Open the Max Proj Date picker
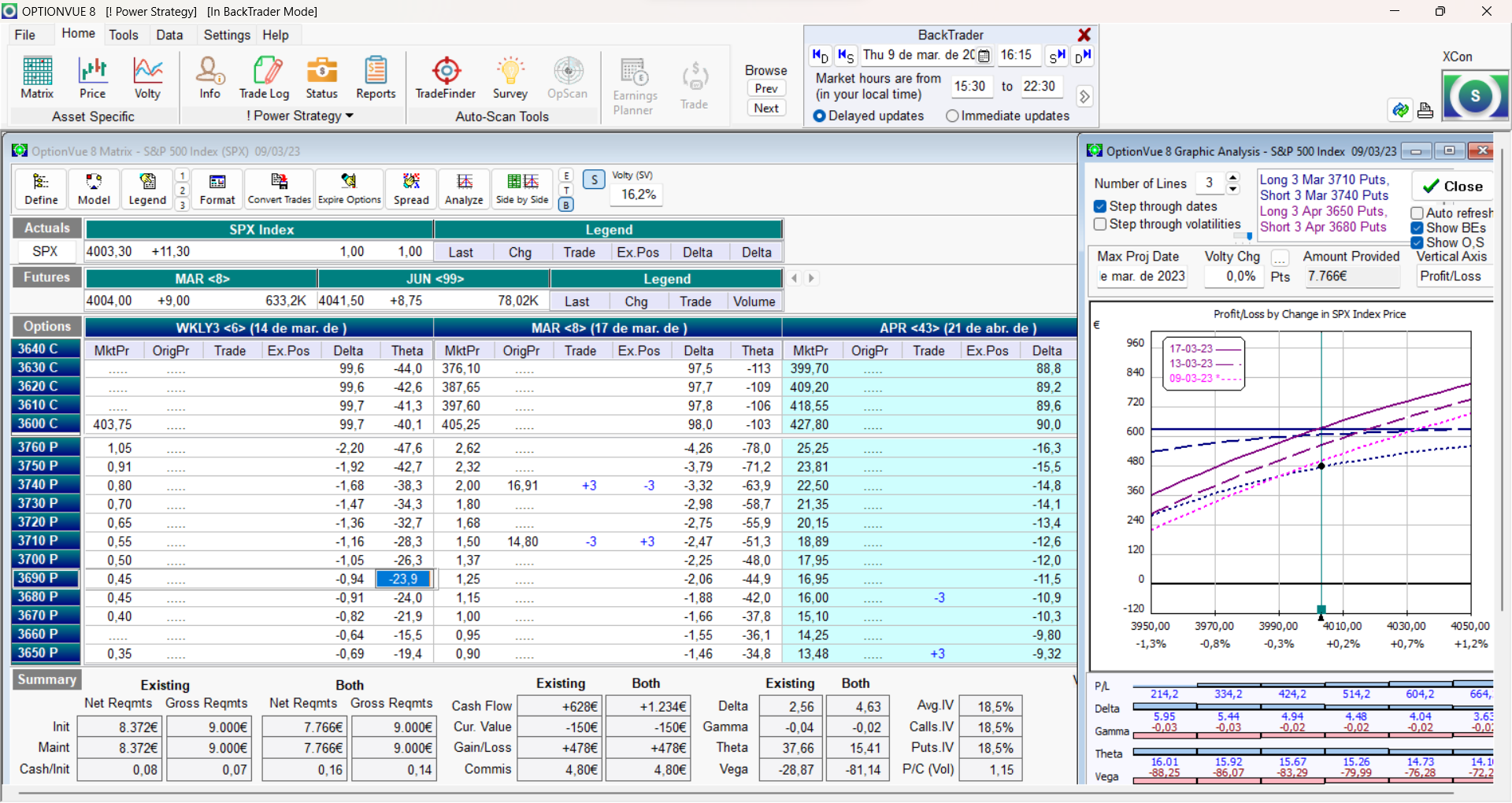1512x803 pixels. (x=1142, y=276)
